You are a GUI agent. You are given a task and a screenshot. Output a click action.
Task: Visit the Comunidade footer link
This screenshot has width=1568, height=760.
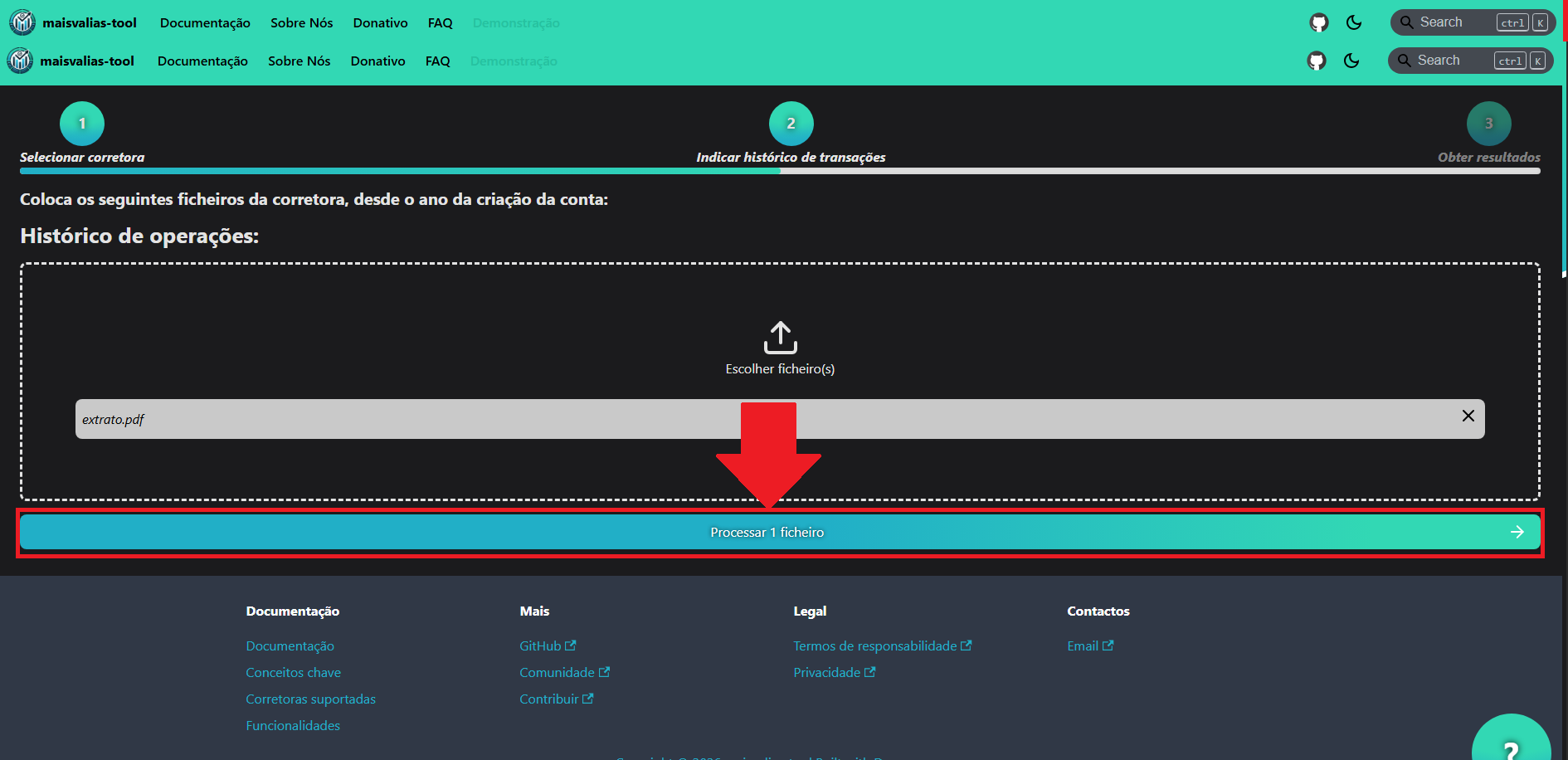557,672
